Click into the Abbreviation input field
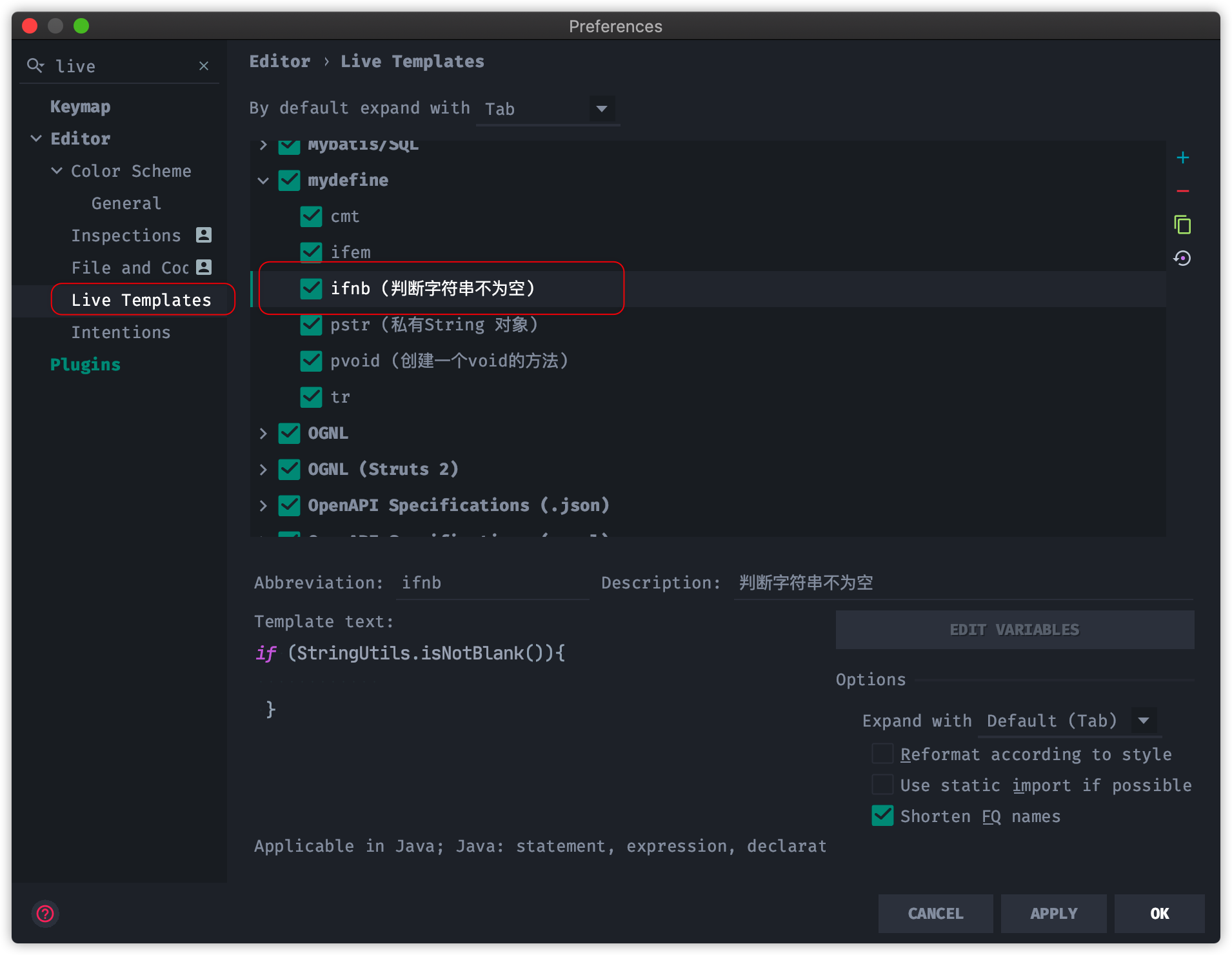1232x955 pixels. tap(492, 583)
